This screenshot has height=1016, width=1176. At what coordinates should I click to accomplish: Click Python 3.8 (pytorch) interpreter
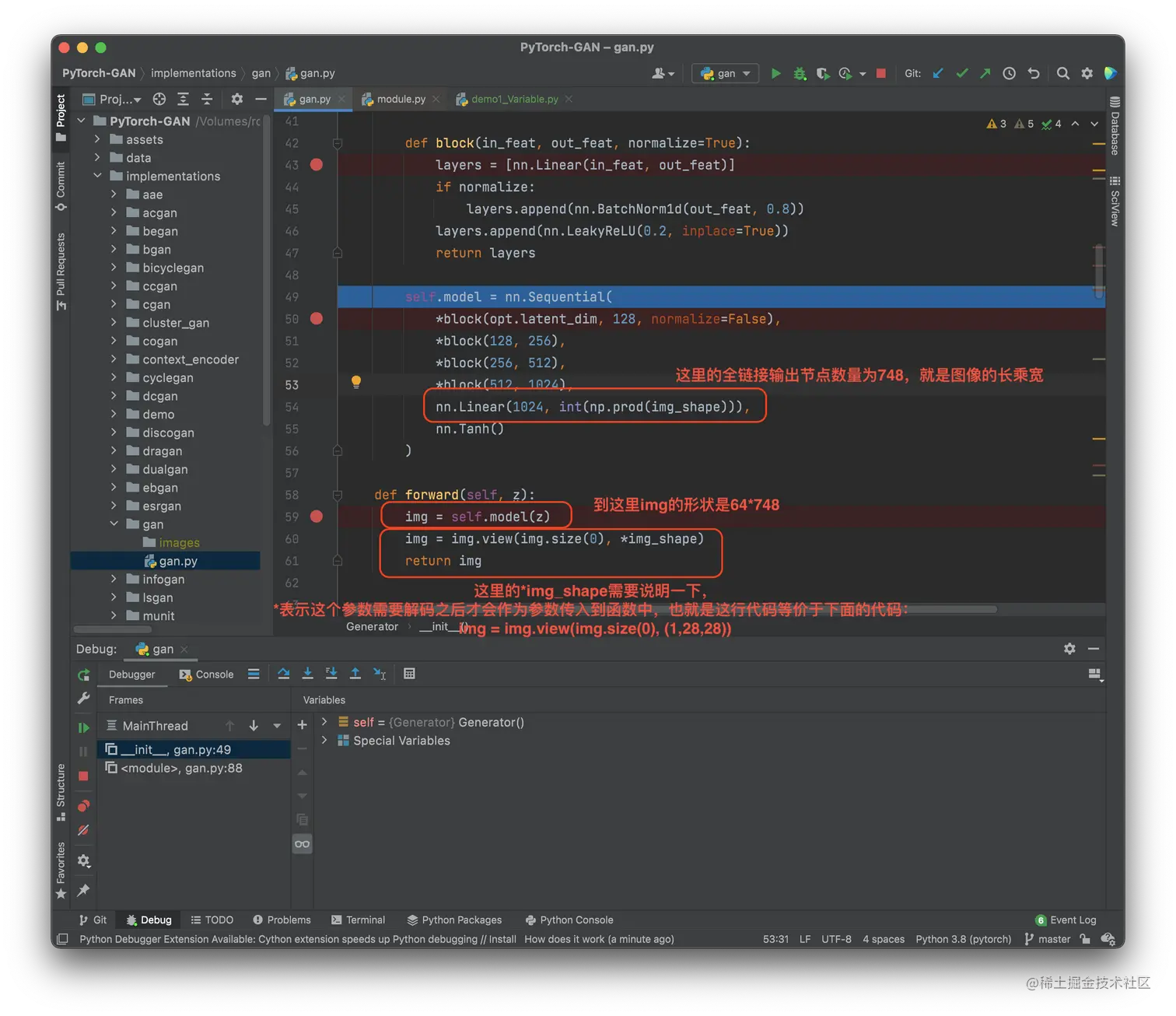pos(964,939)
